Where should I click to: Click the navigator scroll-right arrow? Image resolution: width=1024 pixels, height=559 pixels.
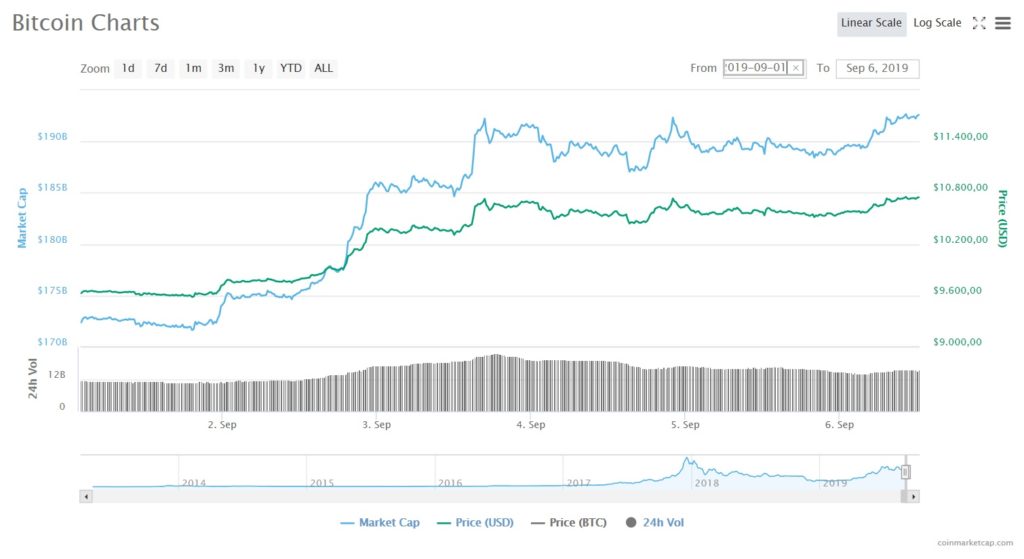[914, 496]
